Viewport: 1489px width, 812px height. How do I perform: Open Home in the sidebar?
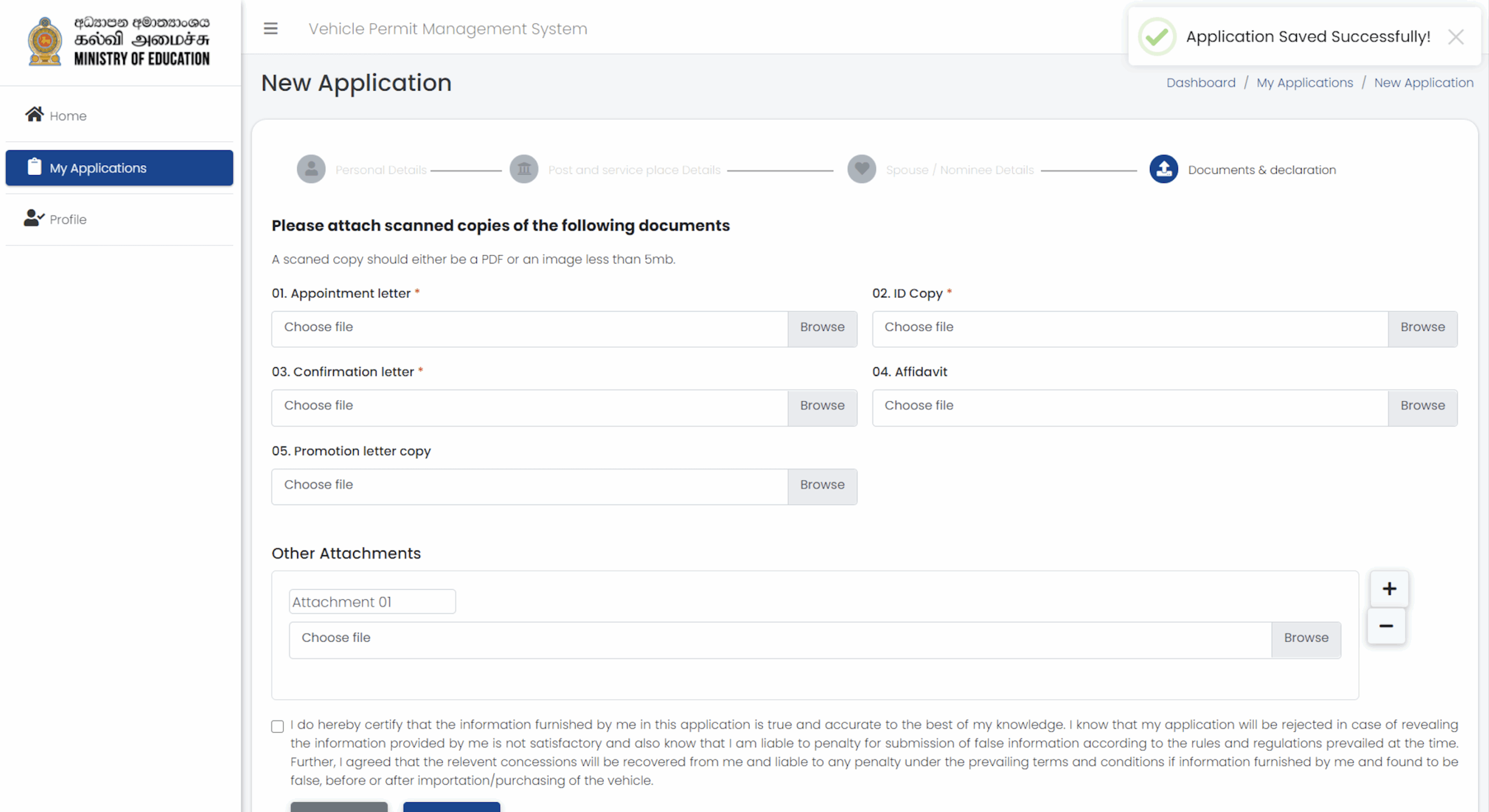(68, 116)
